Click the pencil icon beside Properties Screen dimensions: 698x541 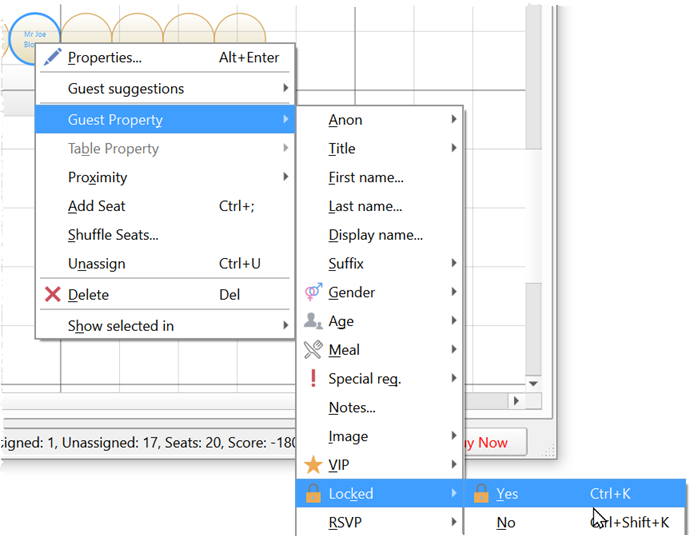coord(53,58)
